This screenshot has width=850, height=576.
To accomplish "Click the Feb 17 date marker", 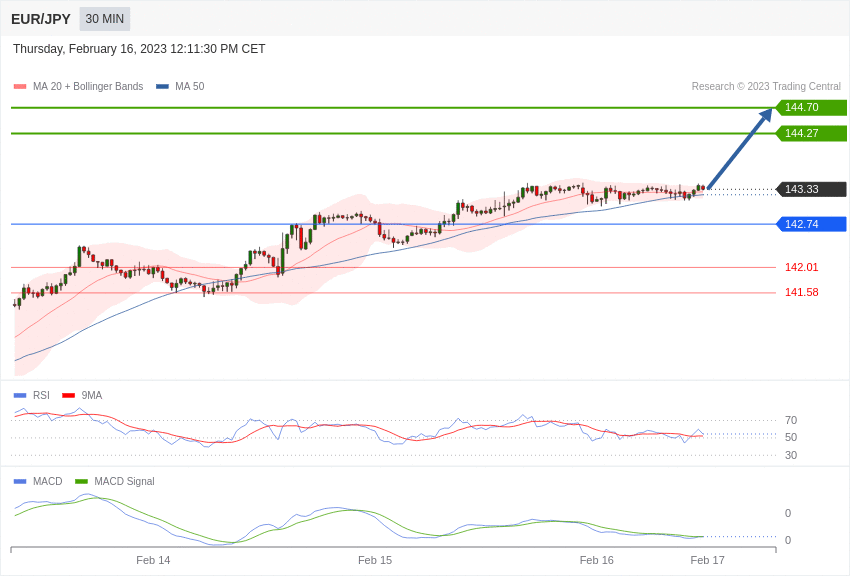I will [x=707, y=560].
